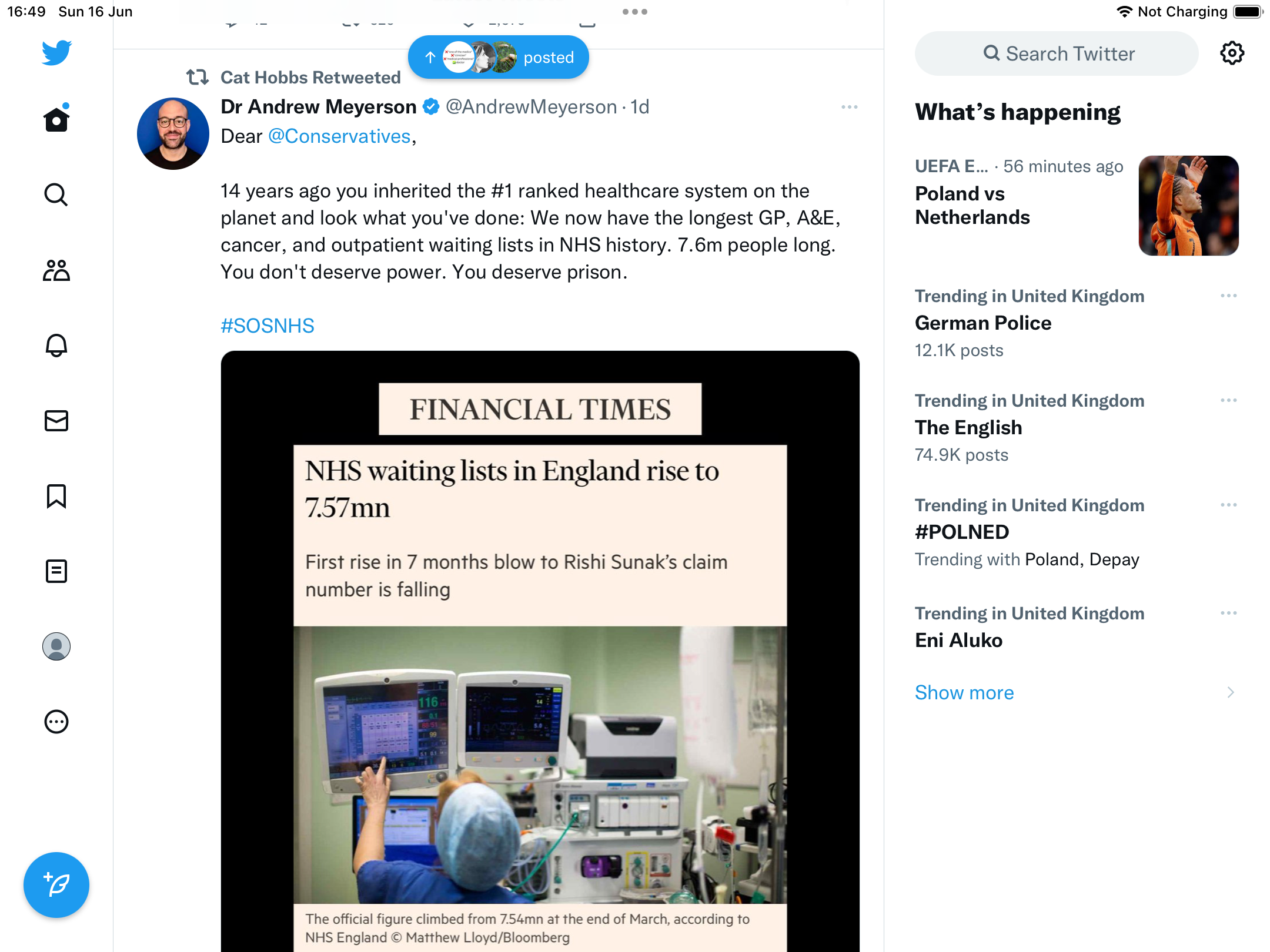
Task: Open options for The English trend
Action: pos(1228,400)
